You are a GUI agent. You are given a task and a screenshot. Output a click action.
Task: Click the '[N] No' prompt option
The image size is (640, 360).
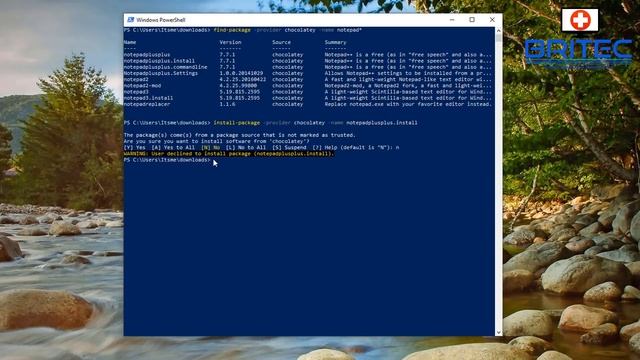211,147
